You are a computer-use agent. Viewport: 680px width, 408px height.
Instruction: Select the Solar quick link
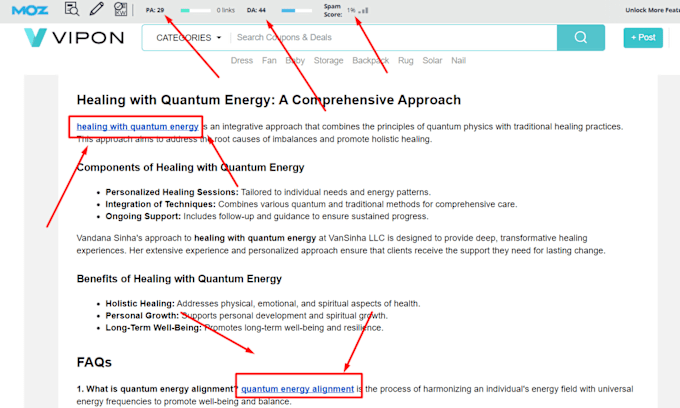432,60
